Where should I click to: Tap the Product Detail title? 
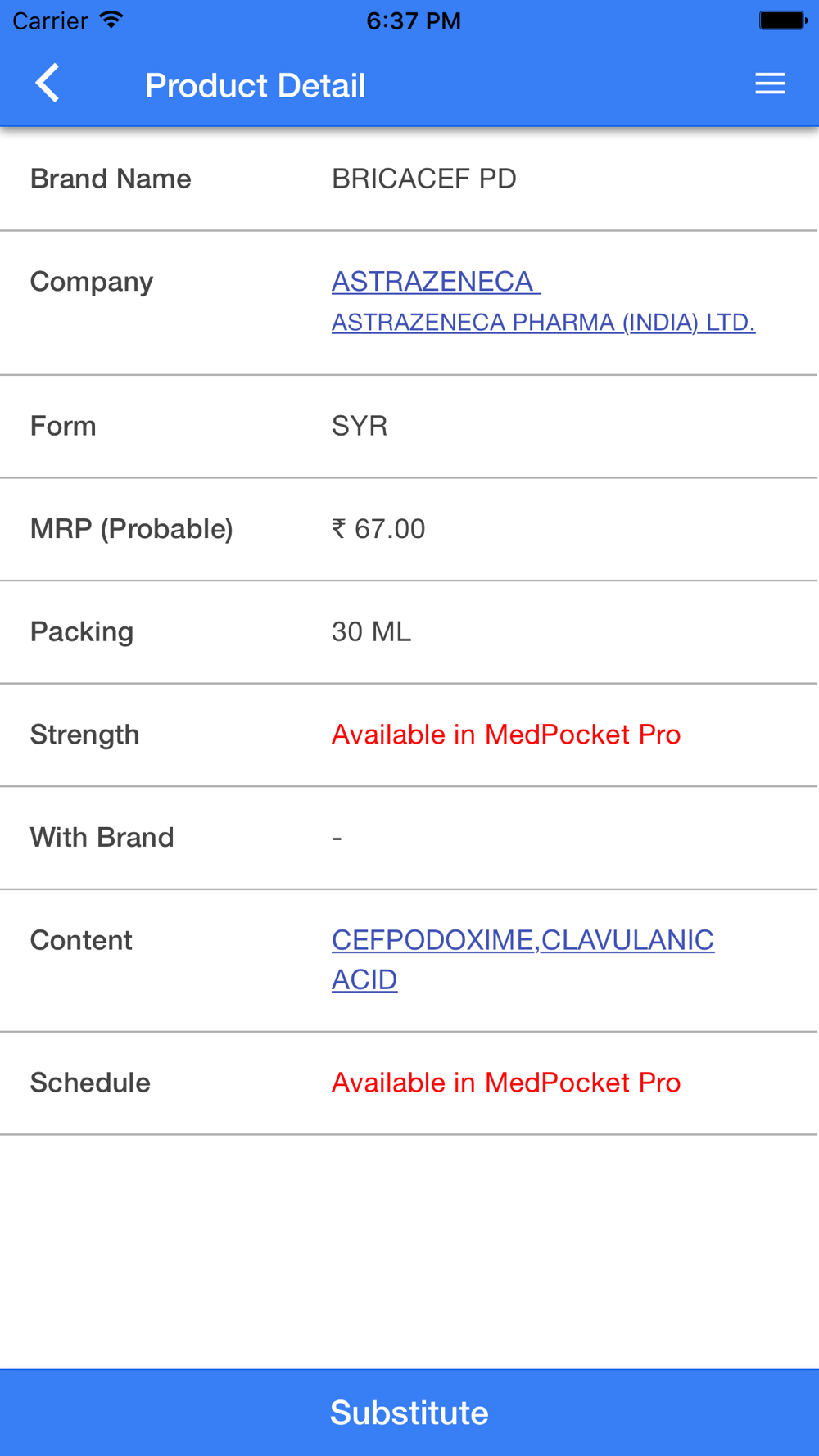tap(255, 85)
